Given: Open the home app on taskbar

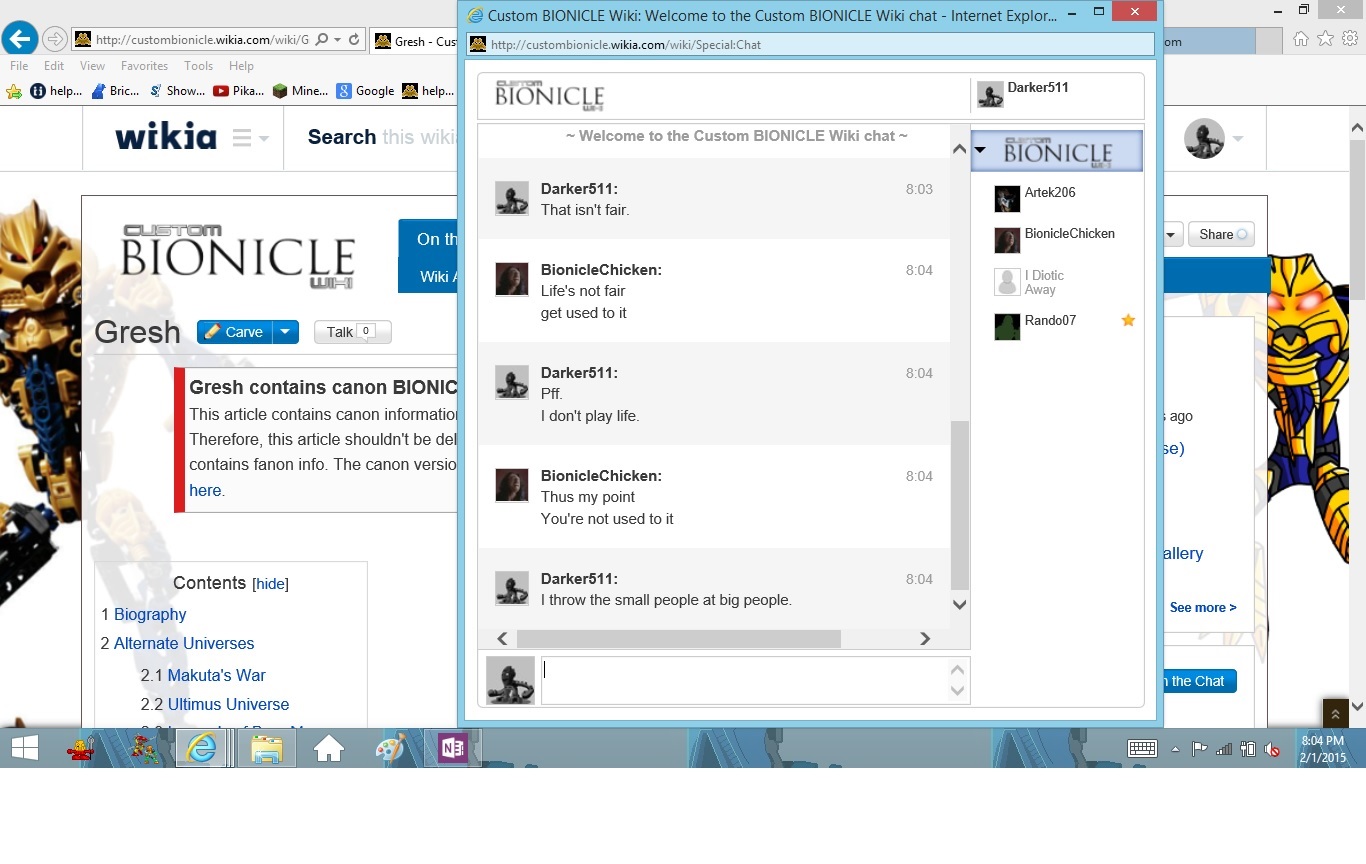Looking at the screenshot, I should coord(328,748).
